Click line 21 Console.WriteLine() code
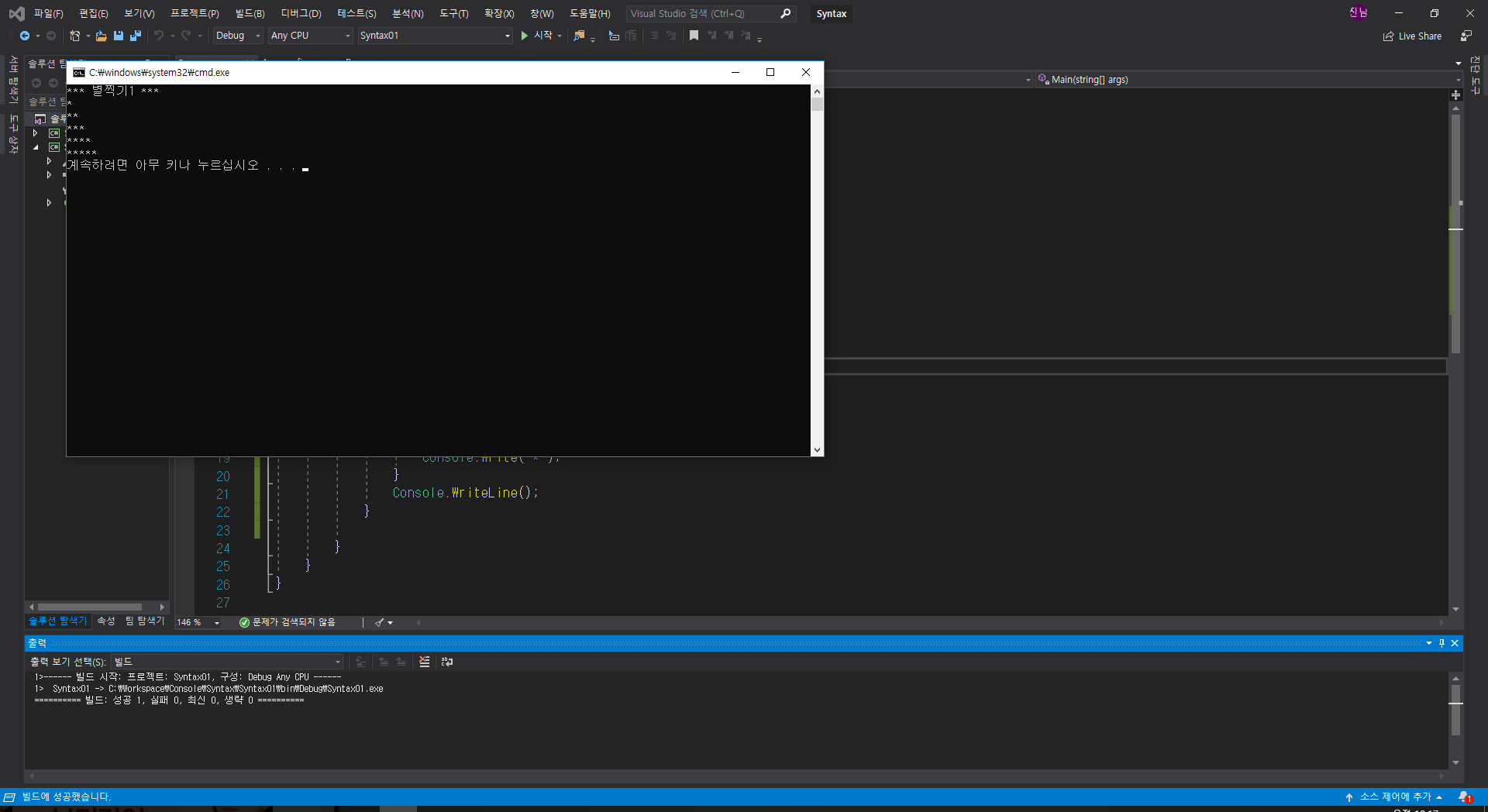This screenshot has height=812, width=1488. click(465, 493)
